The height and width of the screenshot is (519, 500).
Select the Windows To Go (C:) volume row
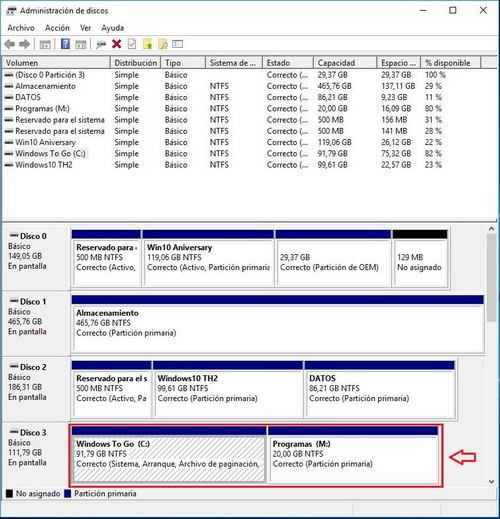242,154
